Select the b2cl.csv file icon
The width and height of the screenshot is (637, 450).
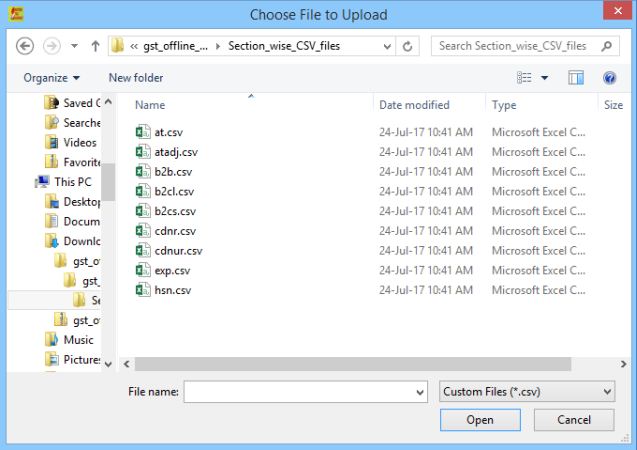[x=143, y=191]
